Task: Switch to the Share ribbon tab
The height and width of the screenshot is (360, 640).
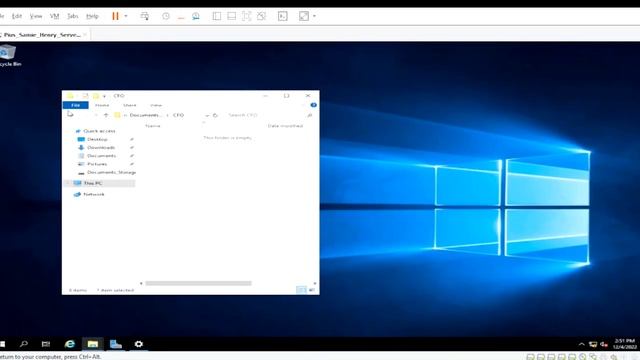Action: tap(129, 105)
